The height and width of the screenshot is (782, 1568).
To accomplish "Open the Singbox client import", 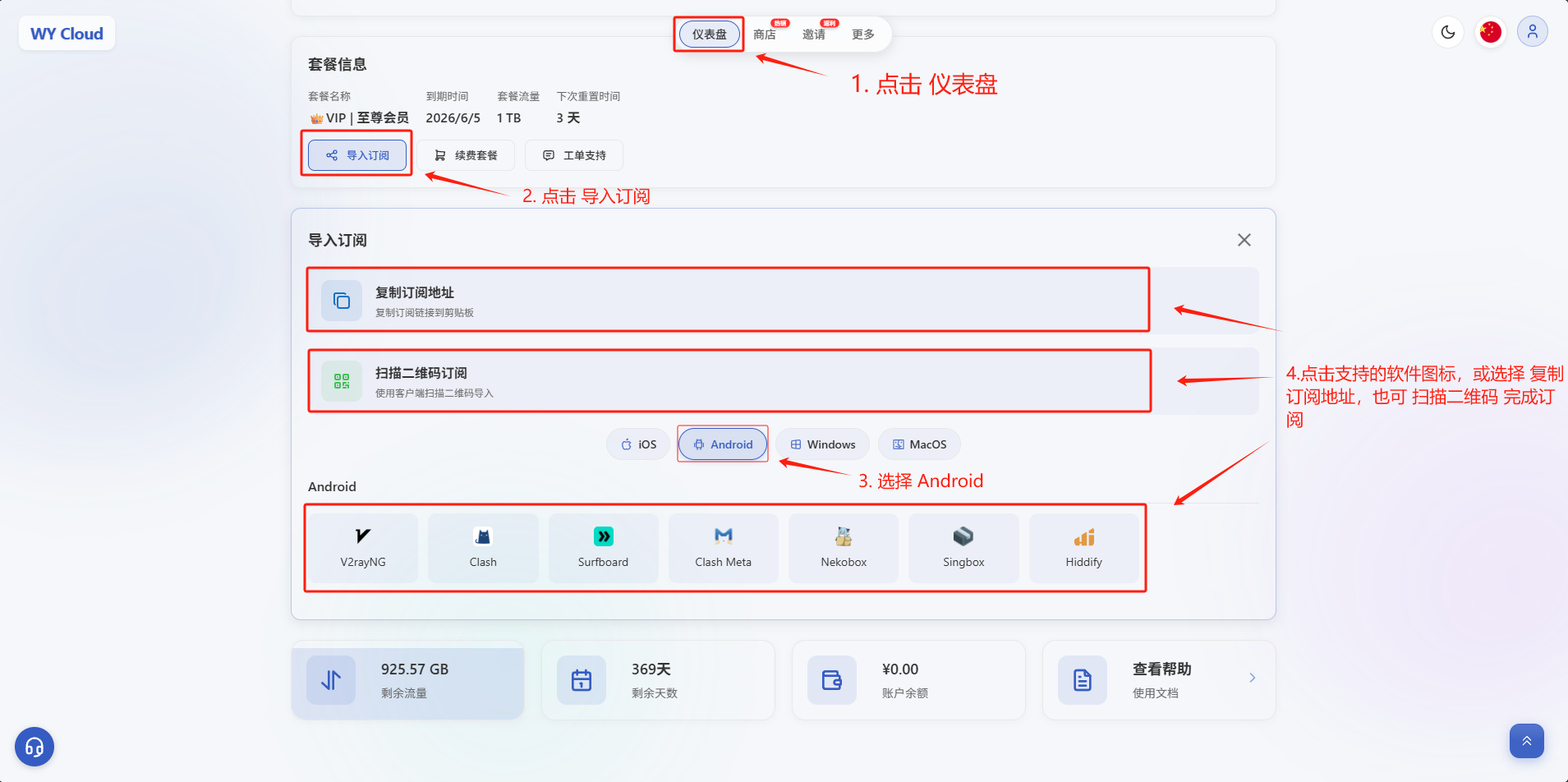I will click(x=963, y=548).
